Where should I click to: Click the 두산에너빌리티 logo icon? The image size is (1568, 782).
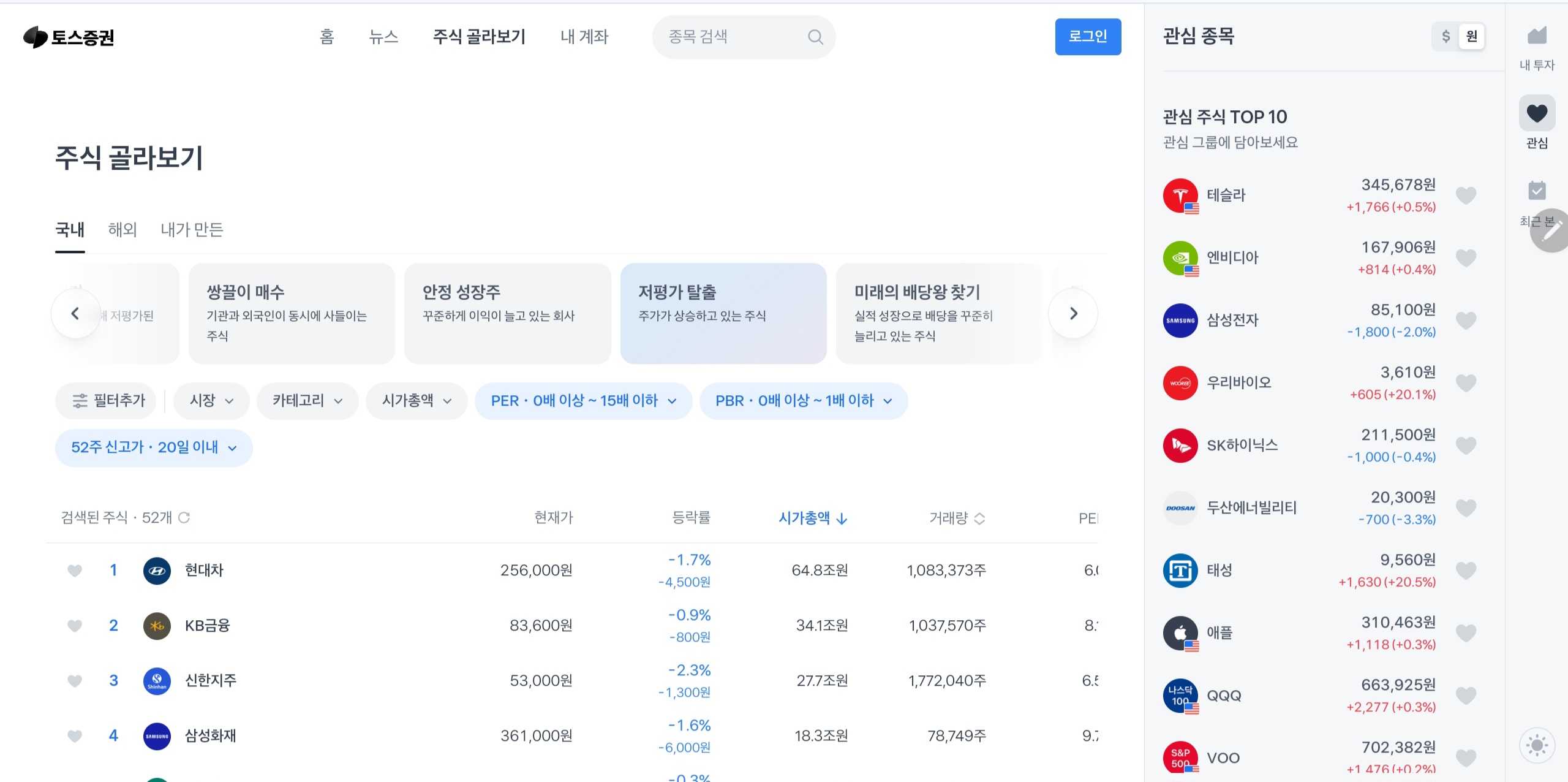[x=1180, y=508]
